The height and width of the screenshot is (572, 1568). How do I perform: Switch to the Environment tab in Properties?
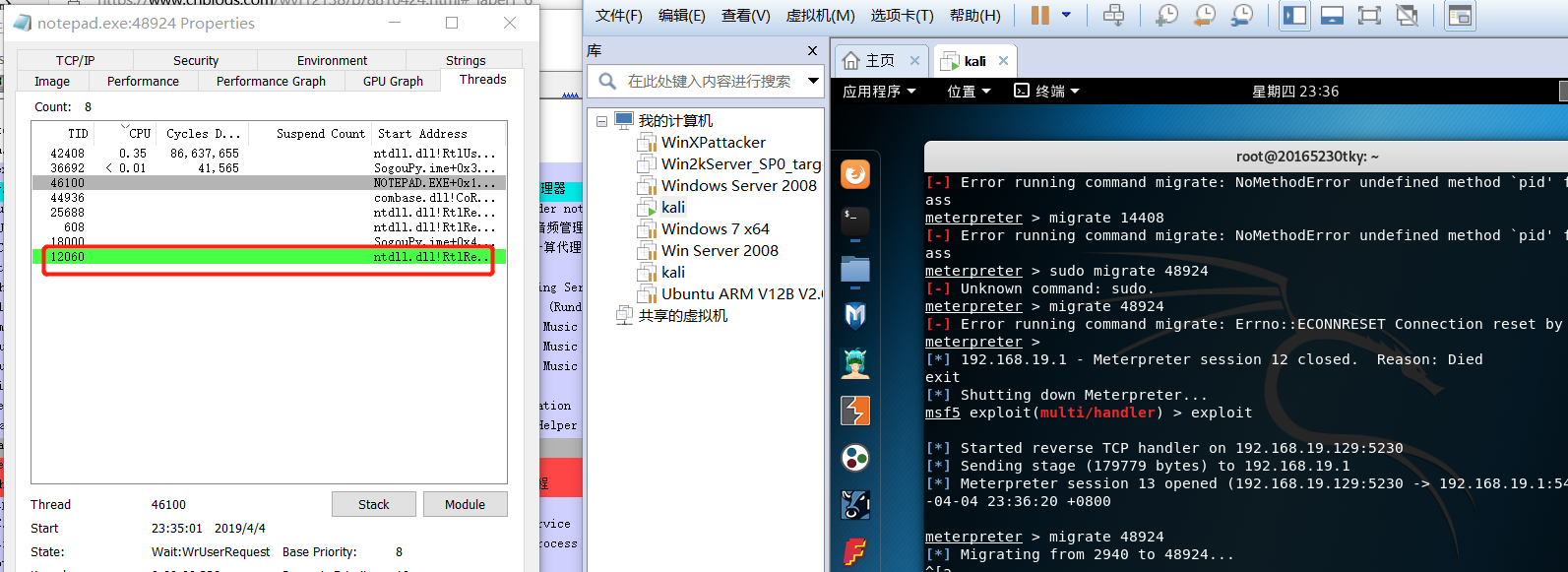333,60
